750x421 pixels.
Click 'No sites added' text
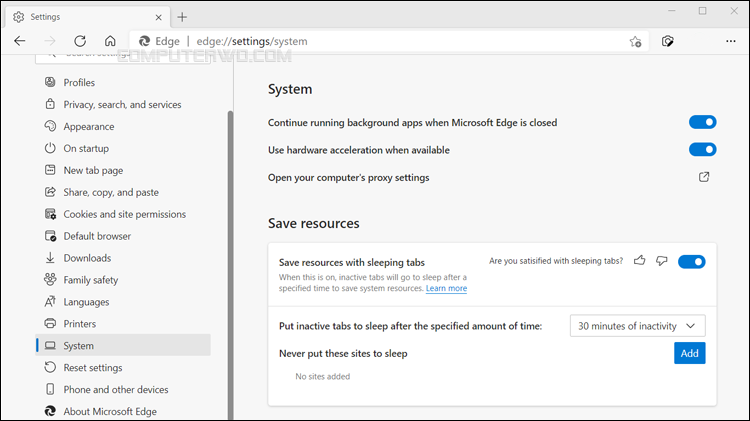point(322,377)
